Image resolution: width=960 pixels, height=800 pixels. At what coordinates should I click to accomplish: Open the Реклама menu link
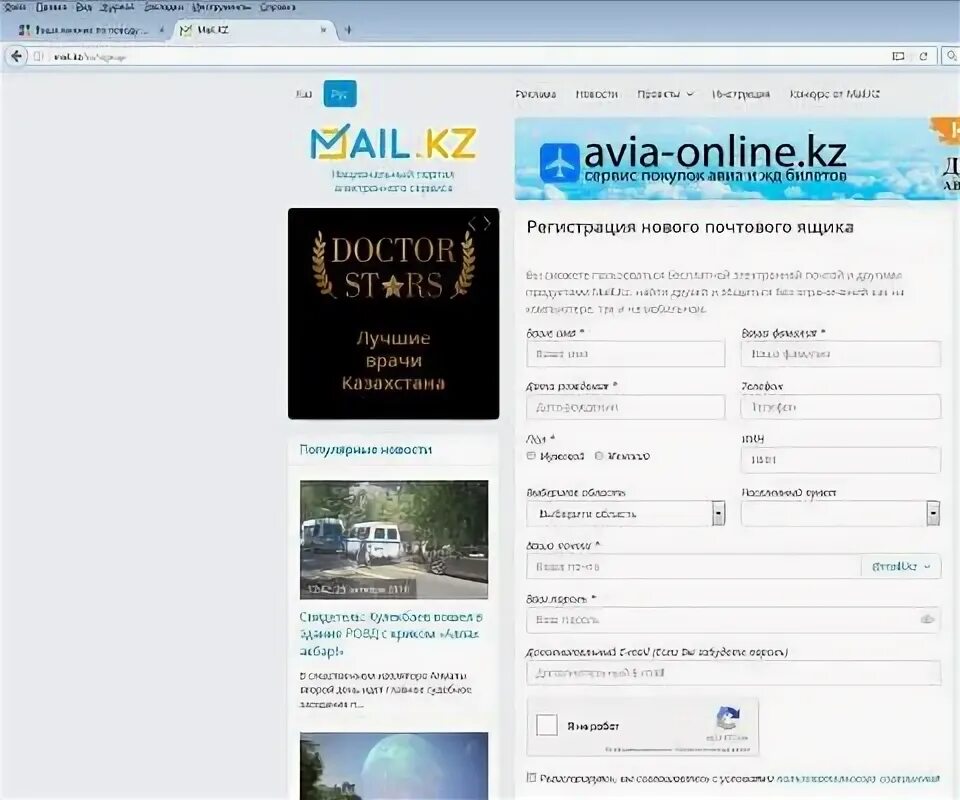click(x=536, y=94)
